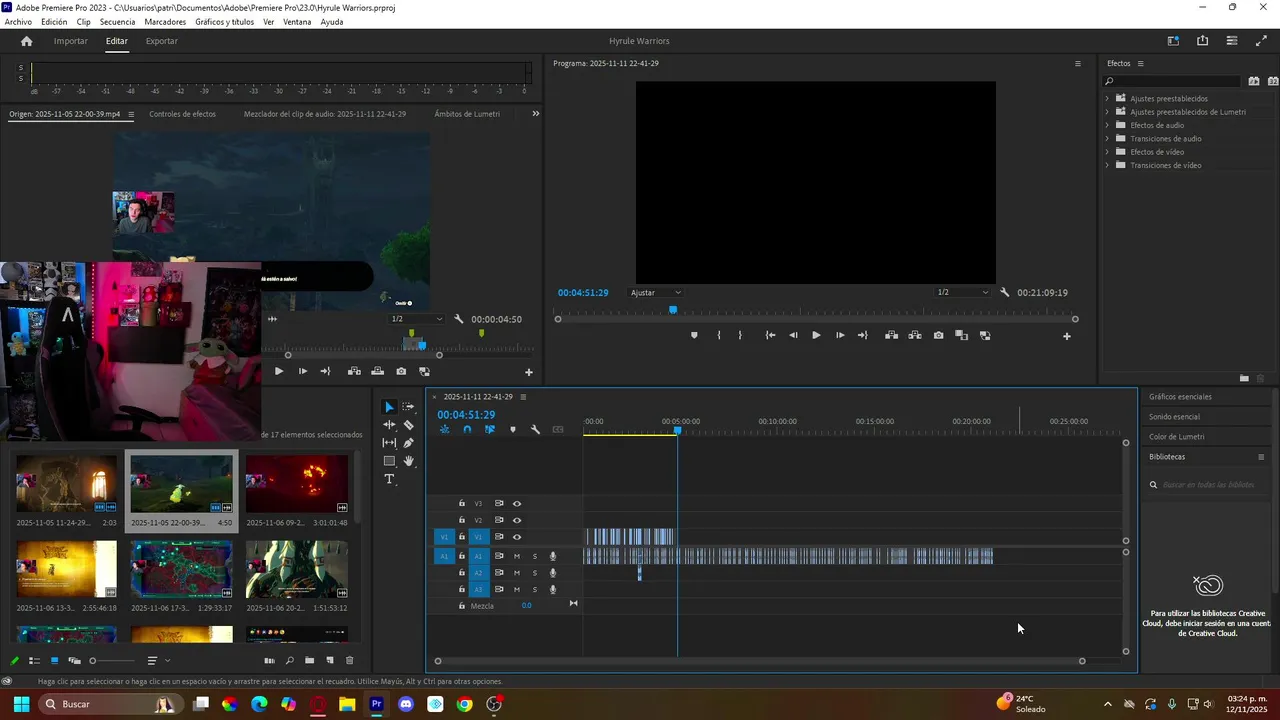Open timeline display settings wrench
The height and width of the screenshot is (720, 1280).
[535, 429]
